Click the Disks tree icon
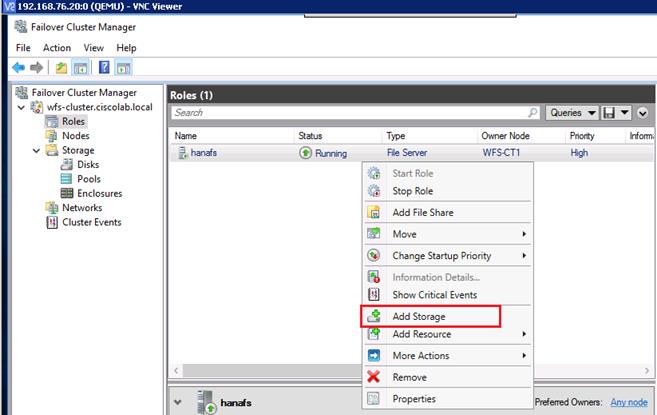Viewport: 657px width, 415px height. click(67, 164)
